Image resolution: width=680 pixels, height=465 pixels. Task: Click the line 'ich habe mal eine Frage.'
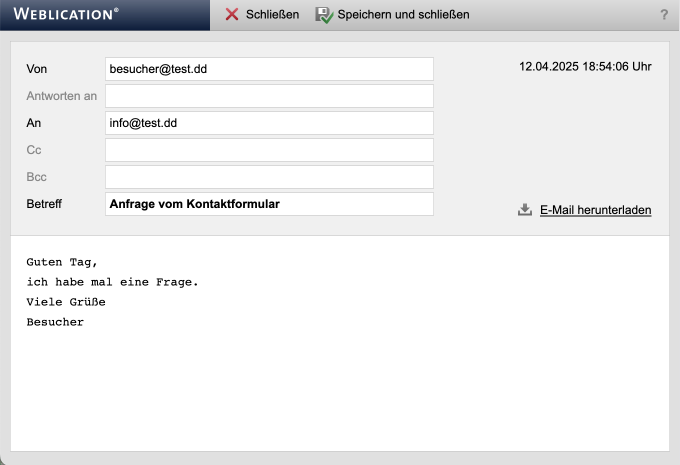tap(112, 282)
